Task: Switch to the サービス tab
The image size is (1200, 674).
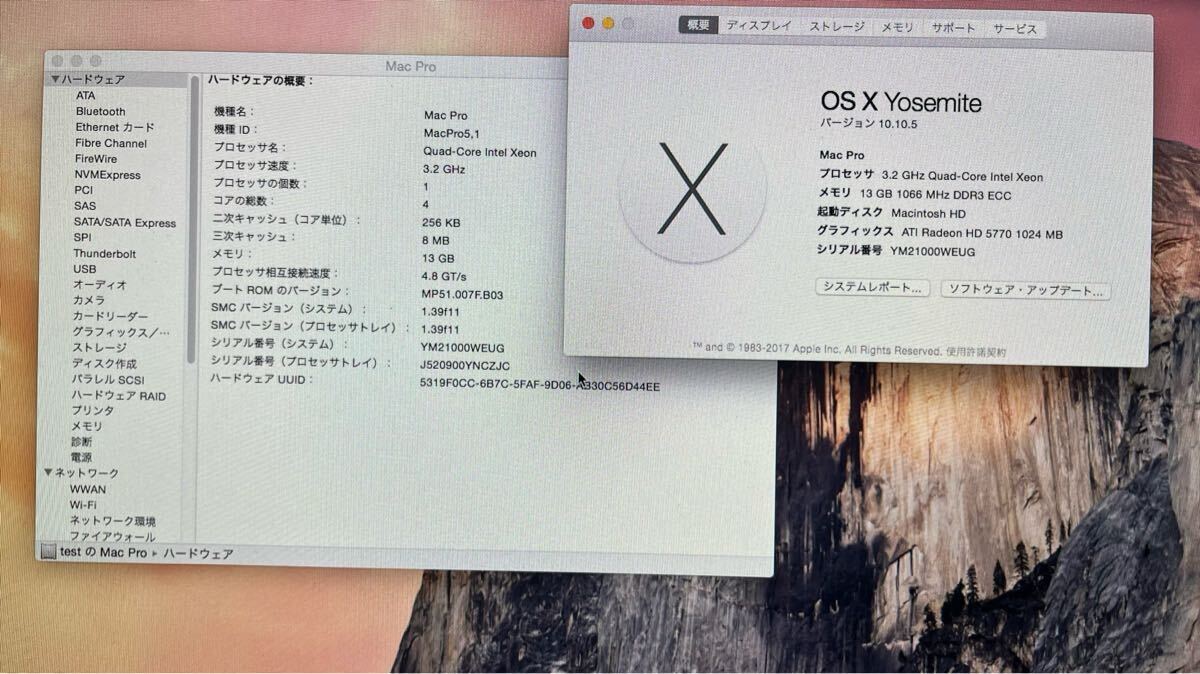Action: pyautogui.click(x=1015, y=29)
